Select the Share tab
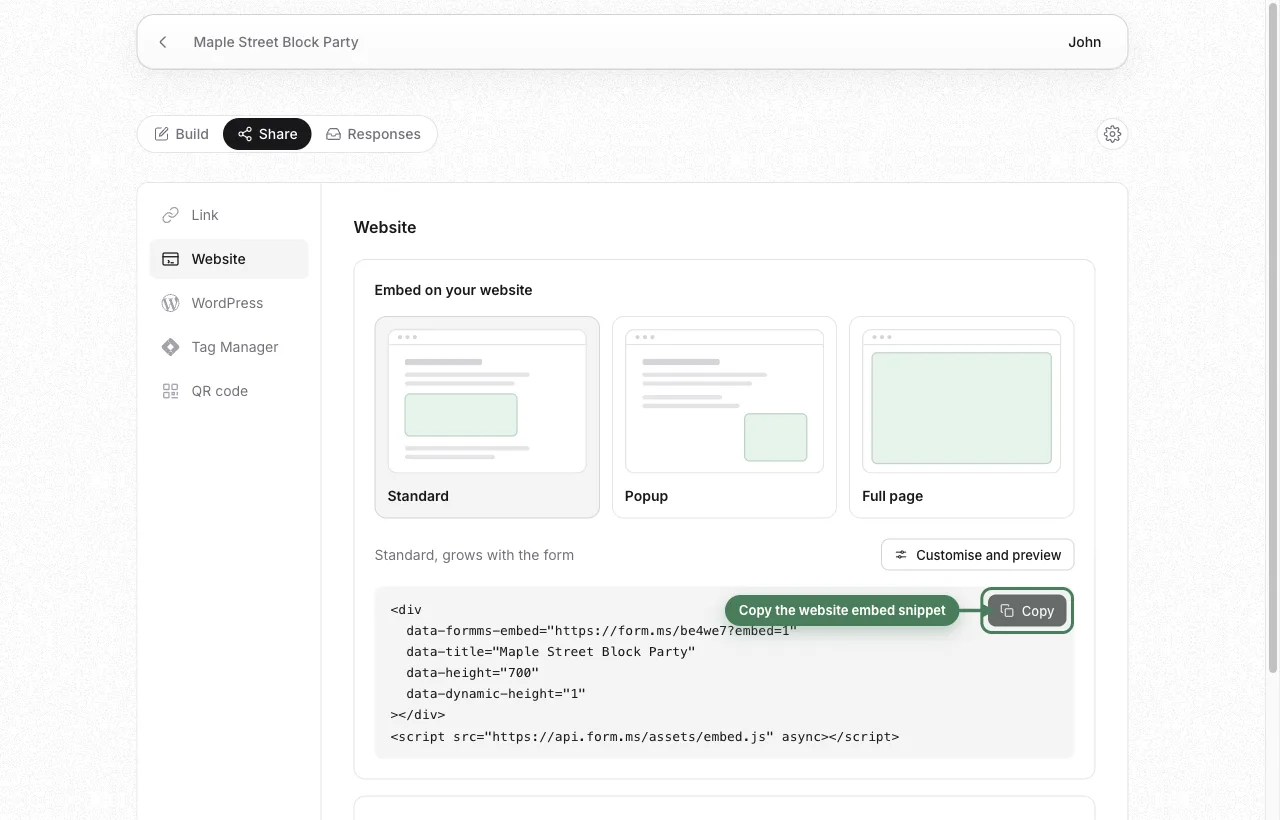Viewport: 1280px width, 820px height. coord(267,134)
